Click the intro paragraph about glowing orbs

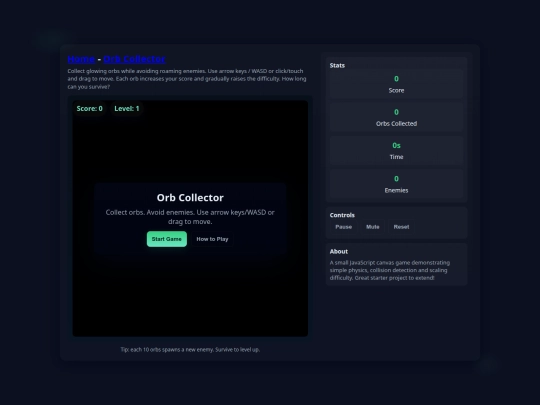point(187,79)
